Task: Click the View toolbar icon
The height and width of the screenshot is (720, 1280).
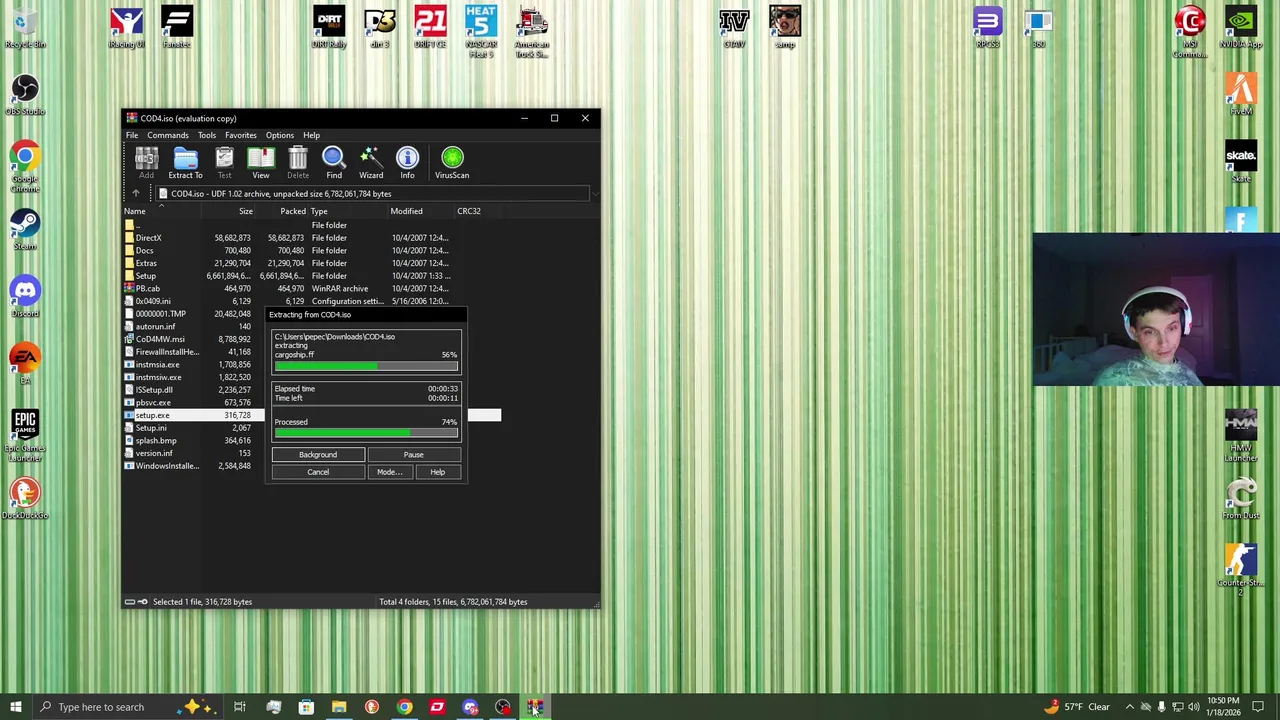Action: tap(261, 163)
